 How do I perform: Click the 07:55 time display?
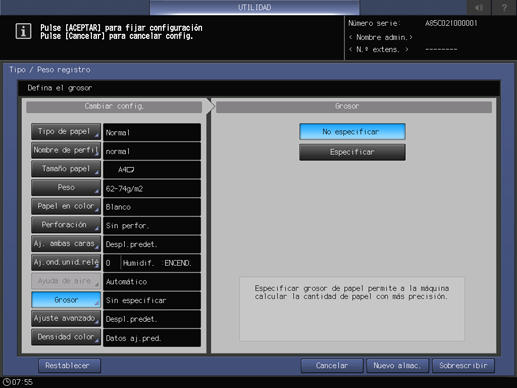point(22,382)
